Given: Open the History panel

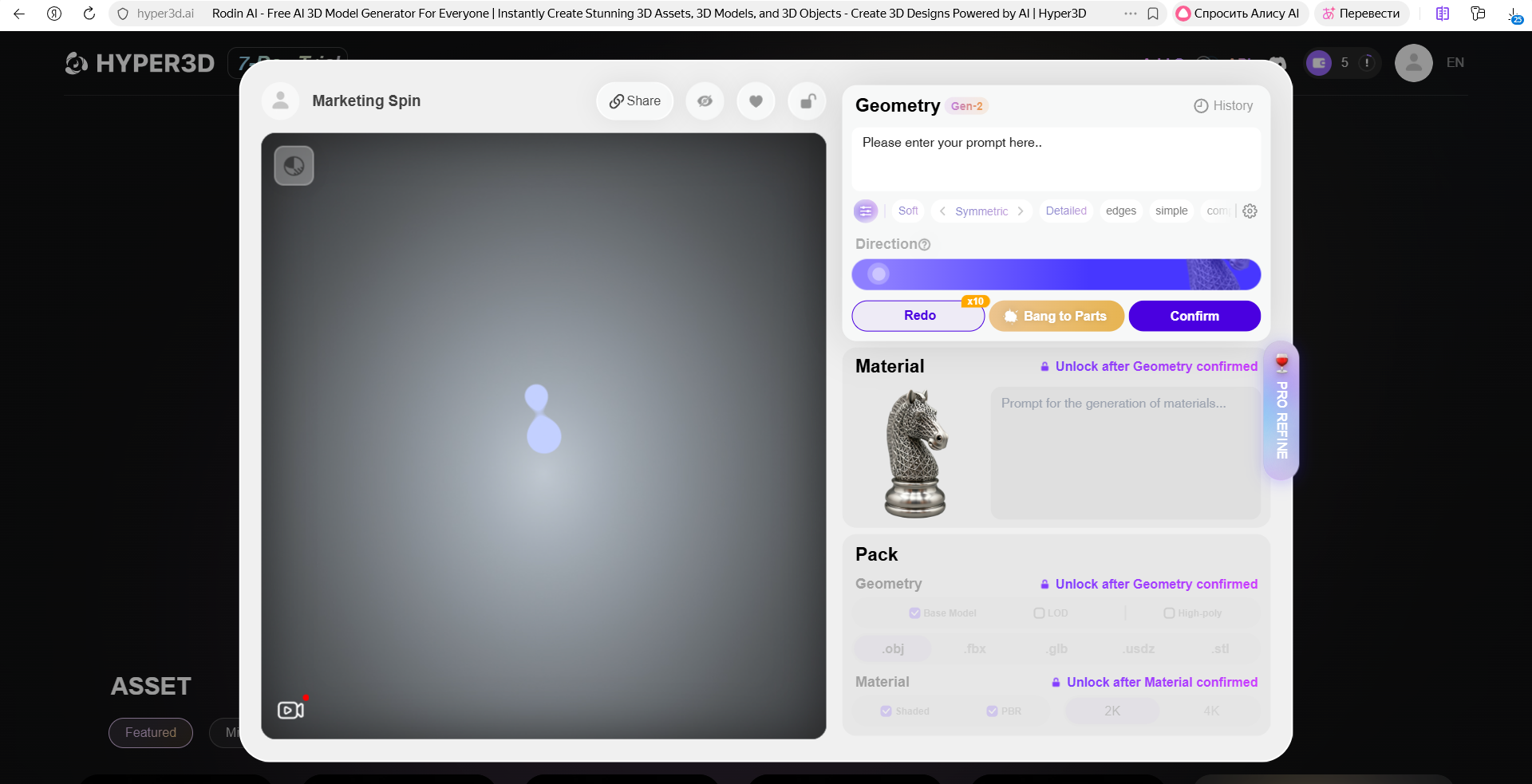Looking at the screenshot, I should pos(1222,106).
